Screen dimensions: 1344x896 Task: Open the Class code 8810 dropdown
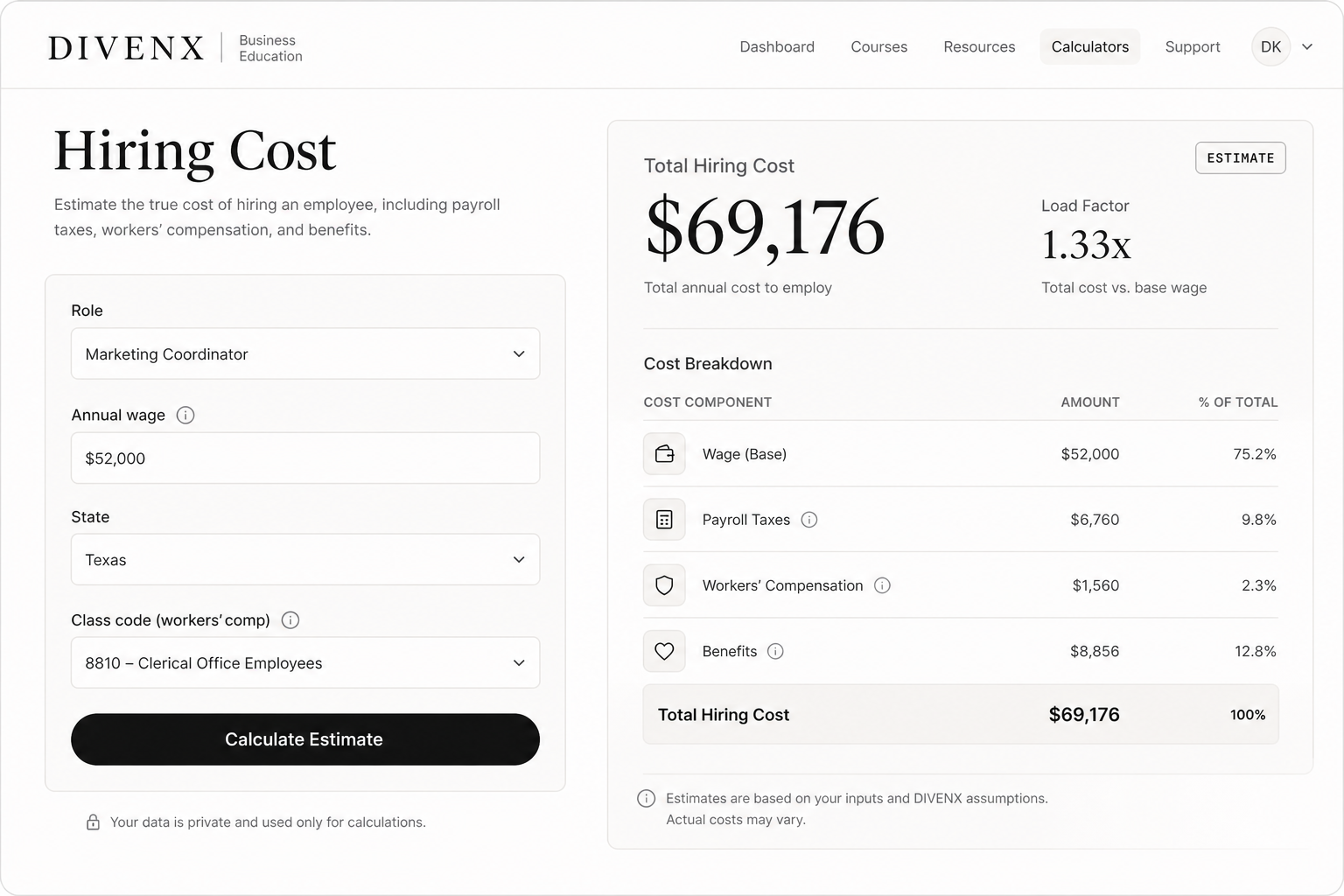pyautogui.click(x=305, y=662)
